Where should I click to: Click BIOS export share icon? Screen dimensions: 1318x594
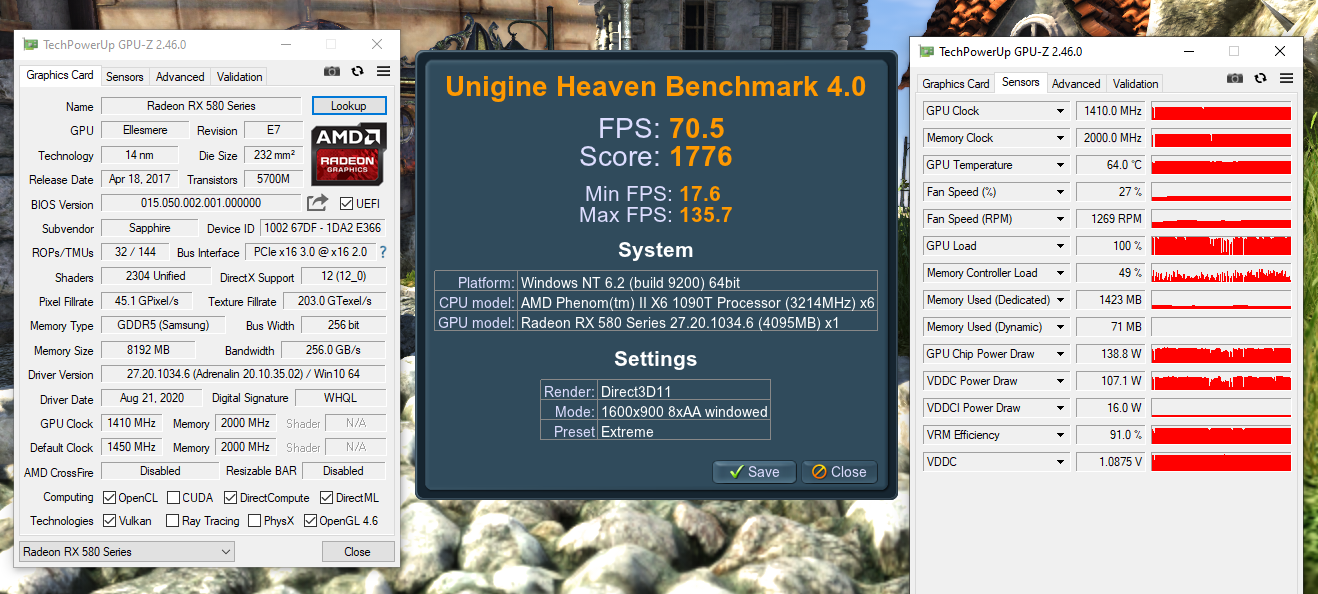[317, 203]
